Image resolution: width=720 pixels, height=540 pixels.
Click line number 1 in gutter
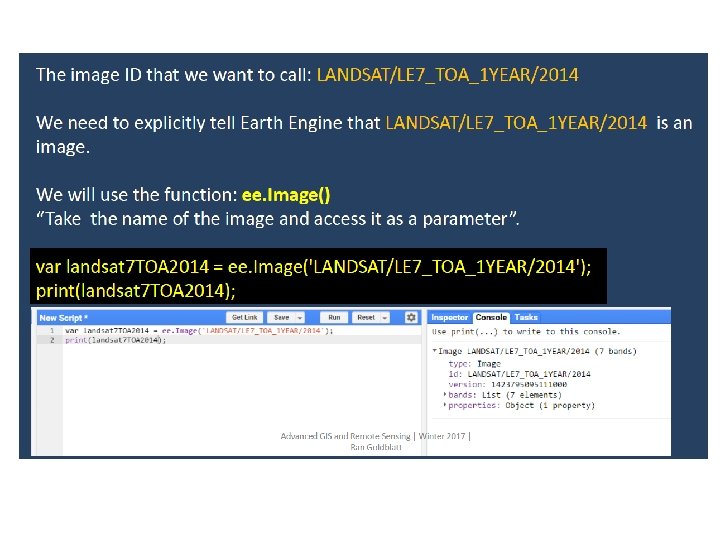coord(52,330)
